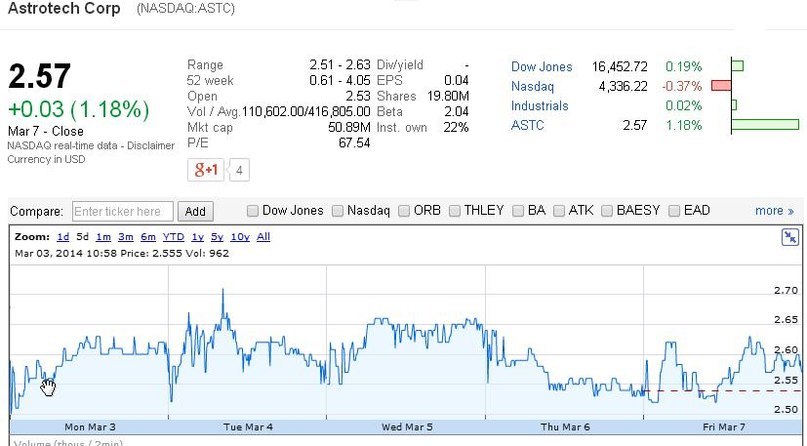Show All price history
Screen dimensions: 807x446
[264, 237]
